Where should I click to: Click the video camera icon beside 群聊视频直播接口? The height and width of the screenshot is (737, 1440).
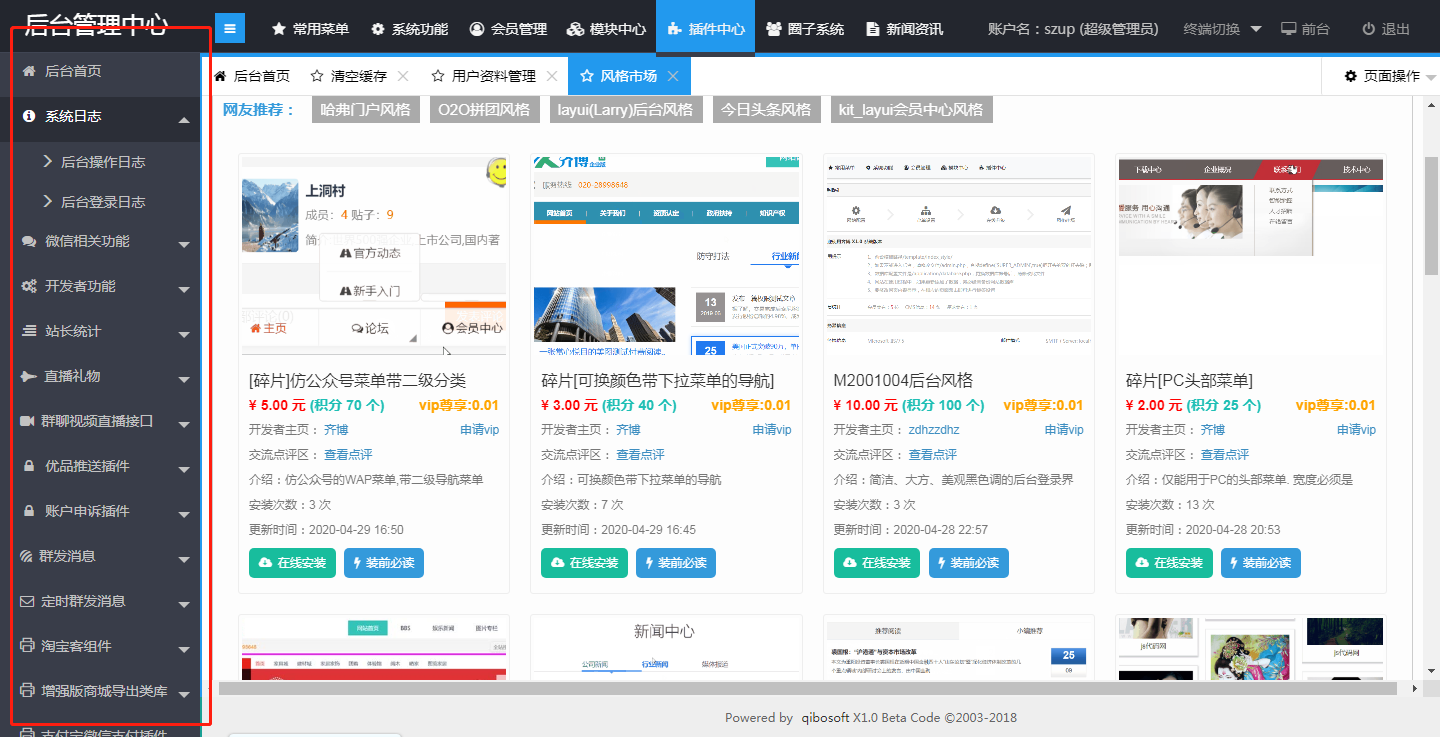click(28, 421)
